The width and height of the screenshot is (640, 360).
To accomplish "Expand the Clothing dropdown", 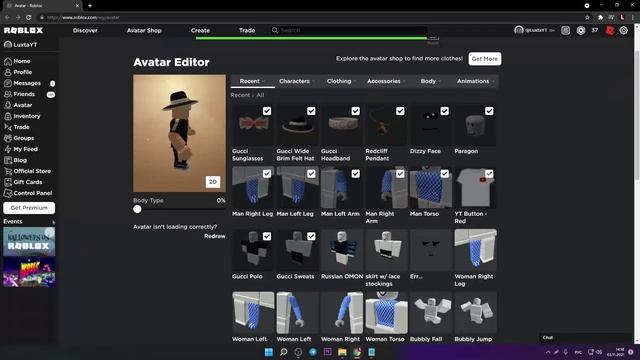I will click(x=341, y=81).
